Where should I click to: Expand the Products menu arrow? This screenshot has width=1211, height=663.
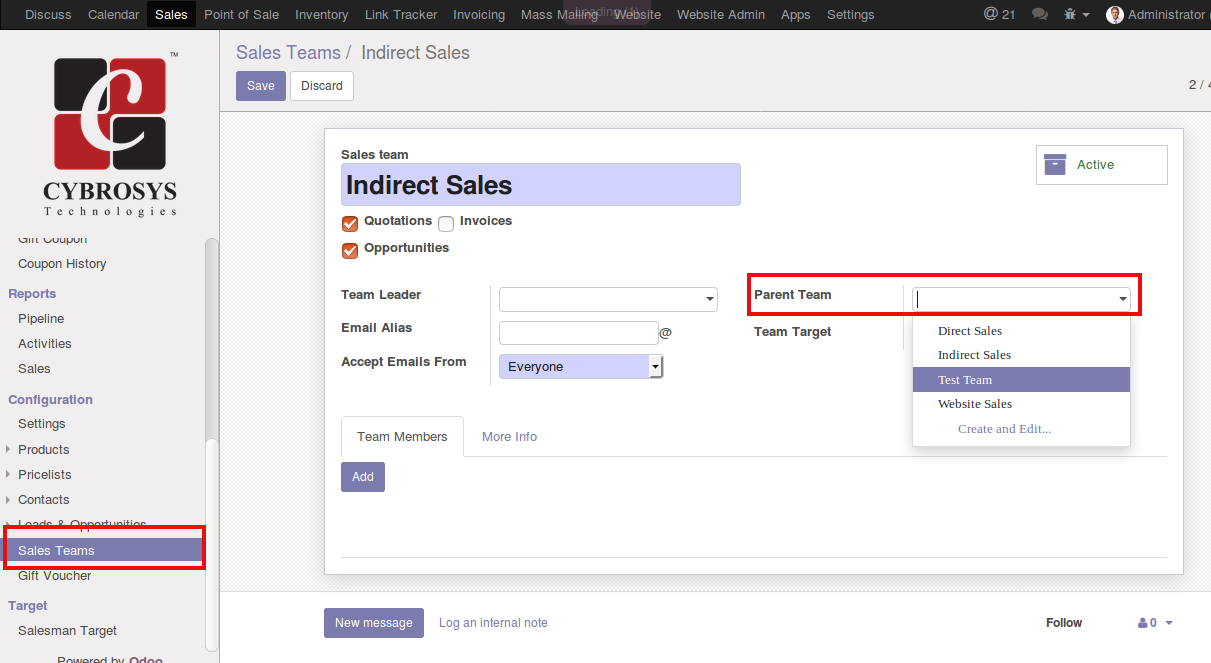pyautogui.click(x=9, y=449)
